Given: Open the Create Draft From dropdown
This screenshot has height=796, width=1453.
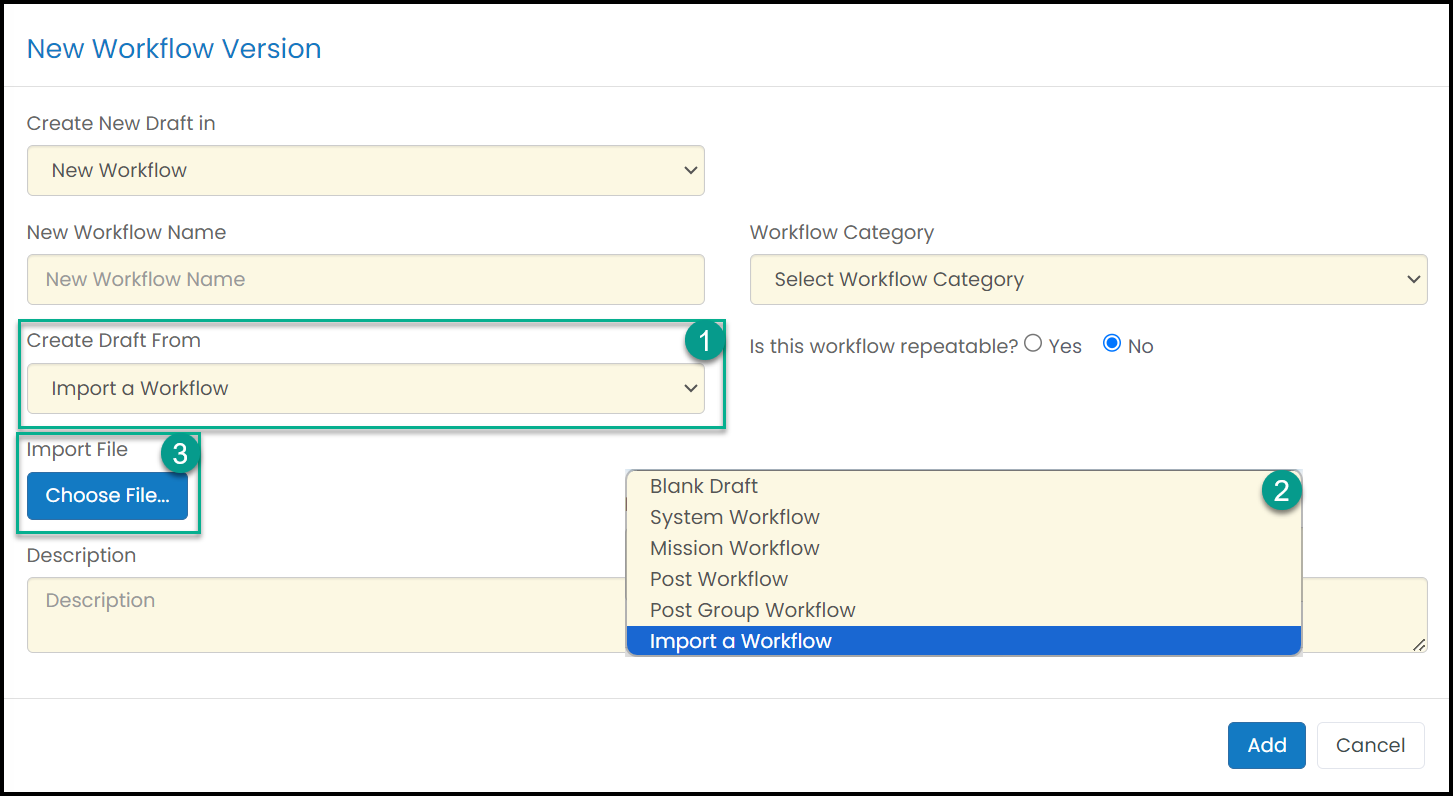Looking at the screenshot, I should tap(365, 388).
